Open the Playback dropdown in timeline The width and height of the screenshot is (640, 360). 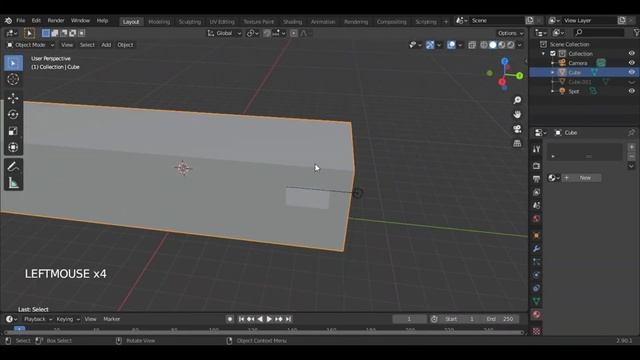coord(38,319)
